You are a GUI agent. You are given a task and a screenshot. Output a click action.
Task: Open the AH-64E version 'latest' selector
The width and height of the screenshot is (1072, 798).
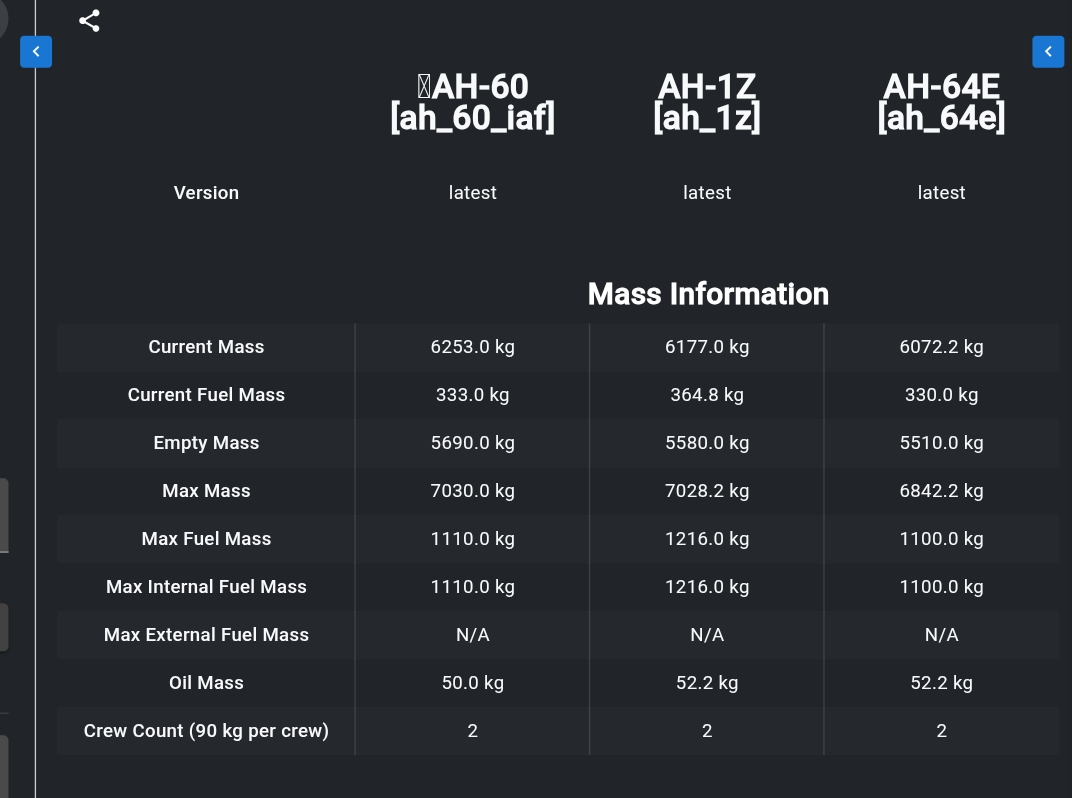[941, 193]
